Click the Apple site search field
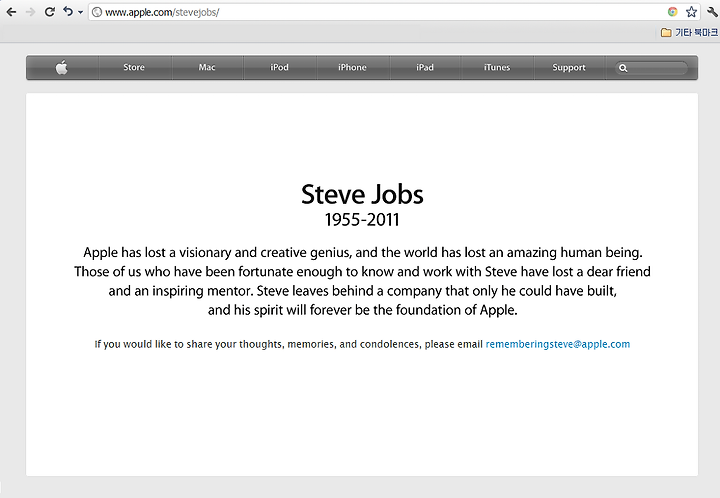Viewport: 720px width, 498px height. (651, 68)
